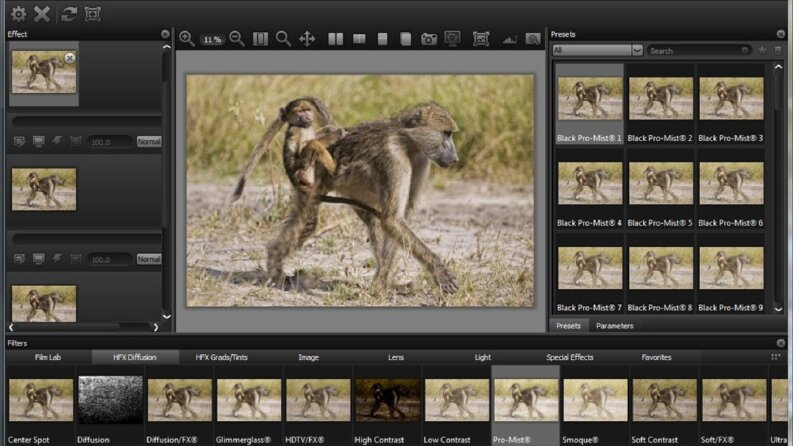
Task: Choose the Glimmerglass filter thumbnail
Action: 249,400
